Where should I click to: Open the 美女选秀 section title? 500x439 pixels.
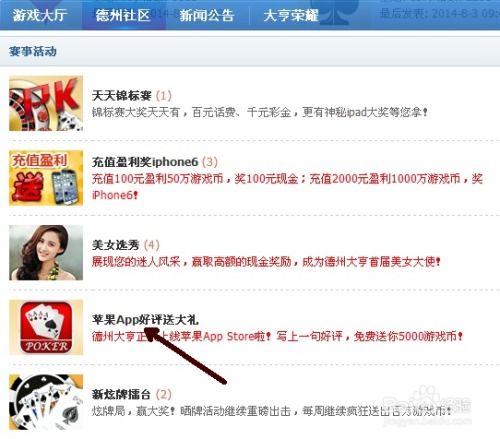pyautogui.click(x=116, y=245)
